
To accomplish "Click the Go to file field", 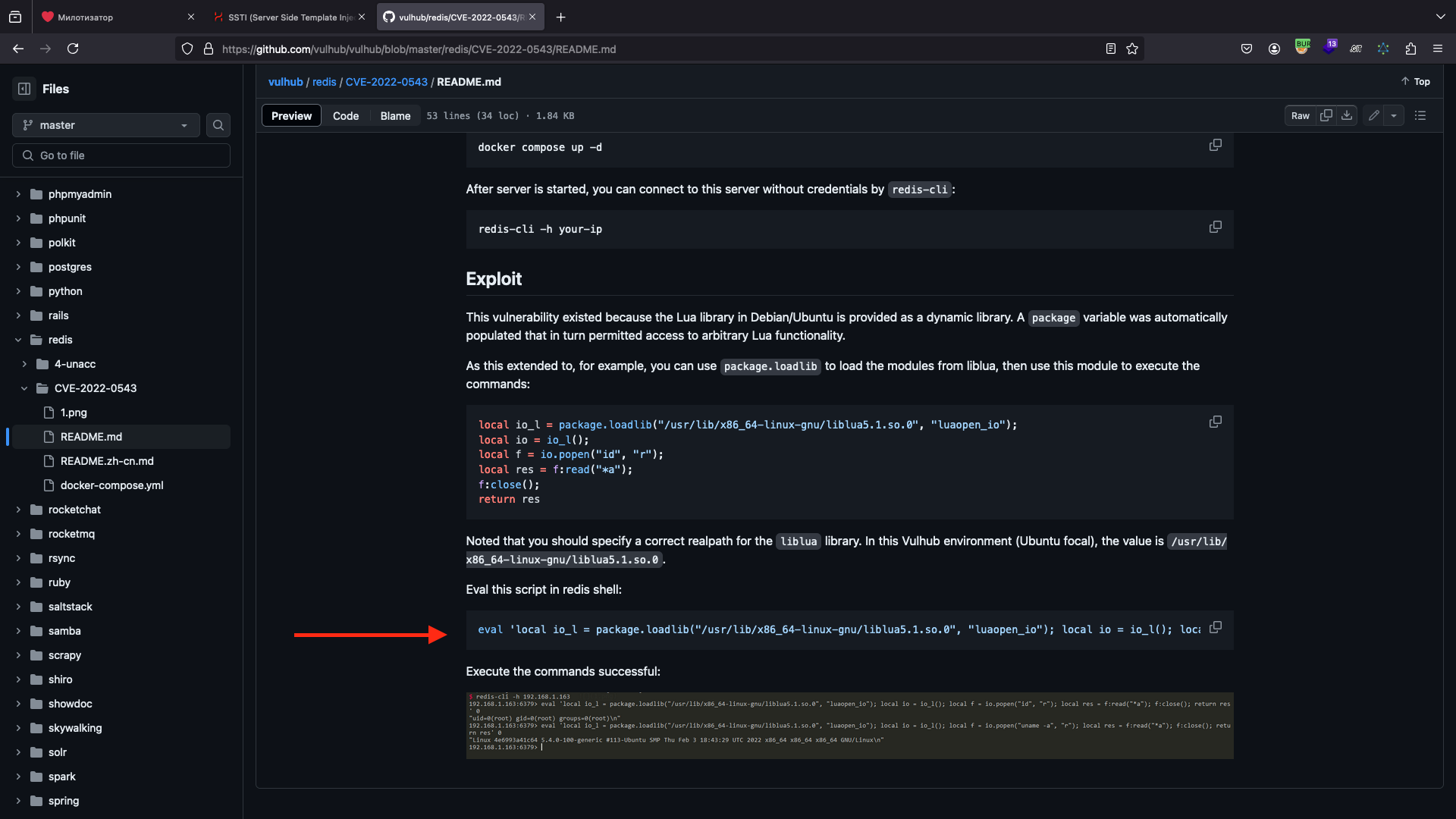I will (121, 155).
